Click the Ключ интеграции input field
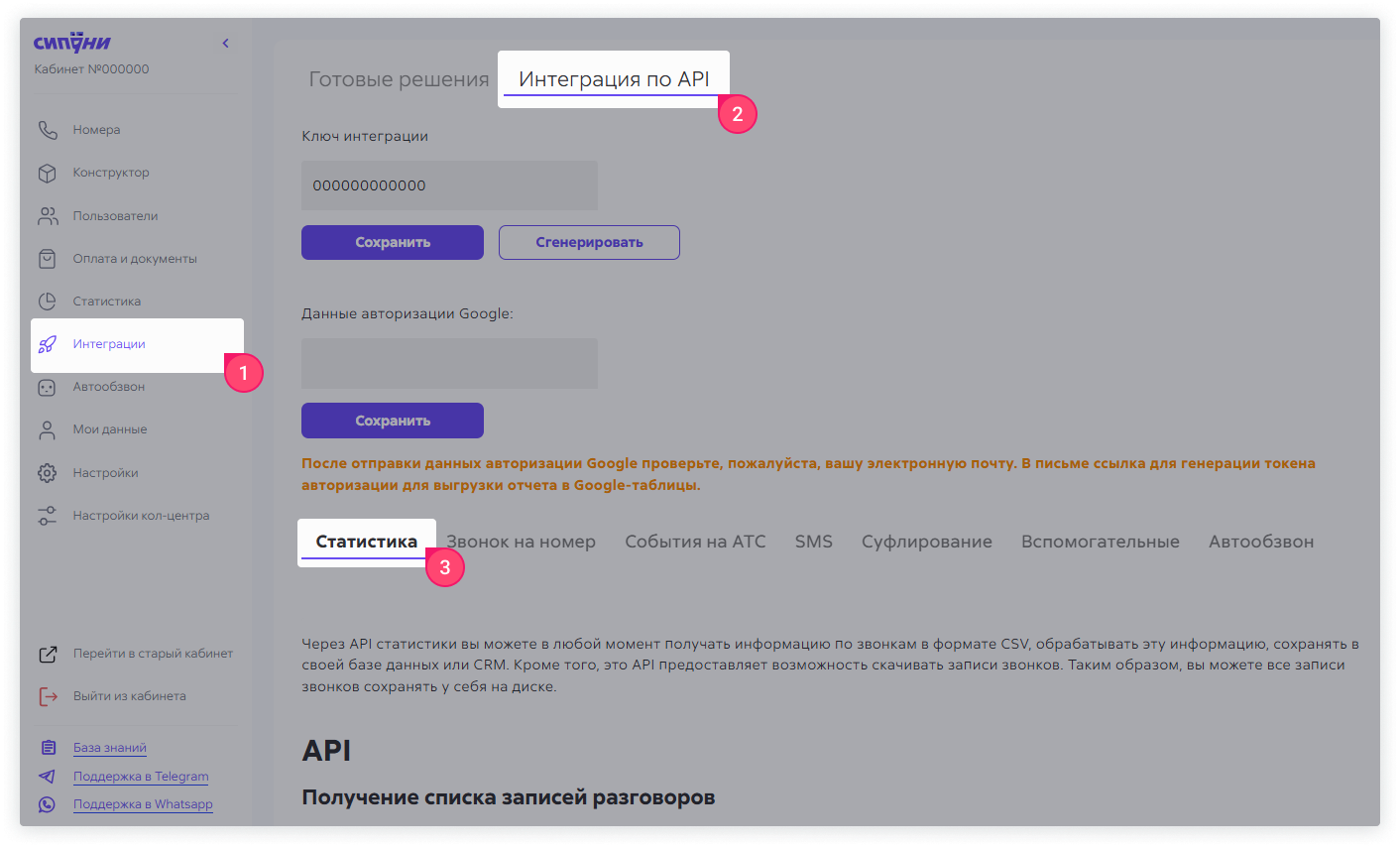Image resolution: width=1400 pixels, height=848 pixels. tap(448, 185)
